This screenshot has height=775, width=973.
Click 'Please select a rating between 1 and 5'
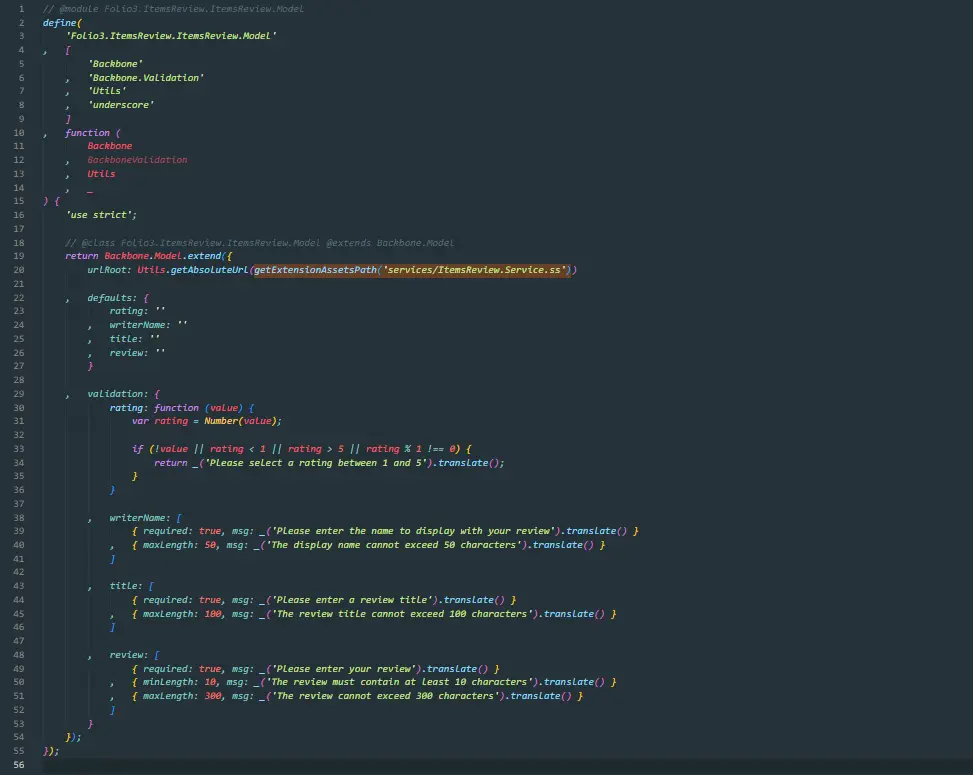tap(315, 463)
